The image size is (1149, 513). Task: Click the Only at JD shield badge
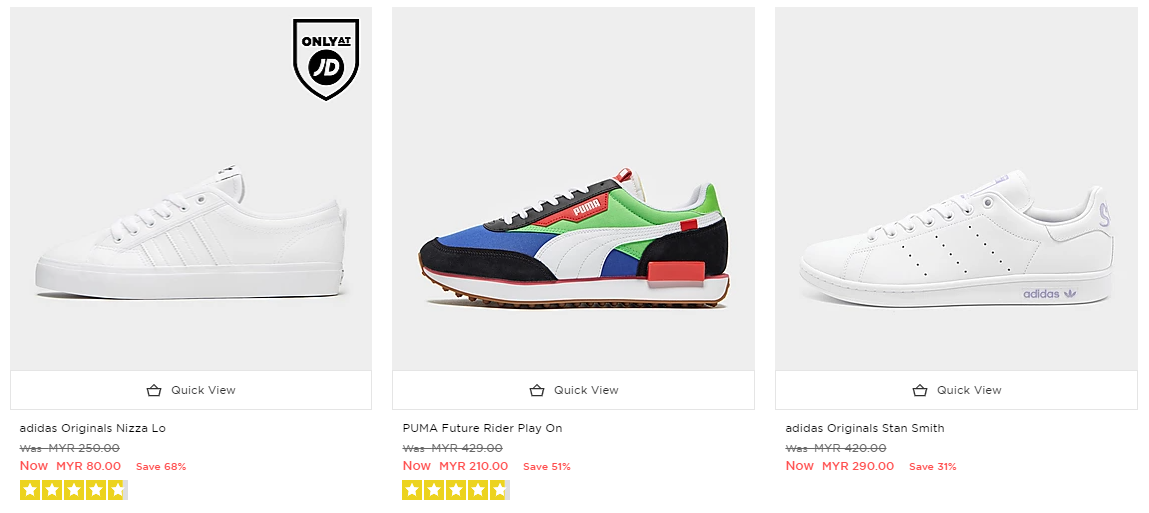tap(326, 59)
